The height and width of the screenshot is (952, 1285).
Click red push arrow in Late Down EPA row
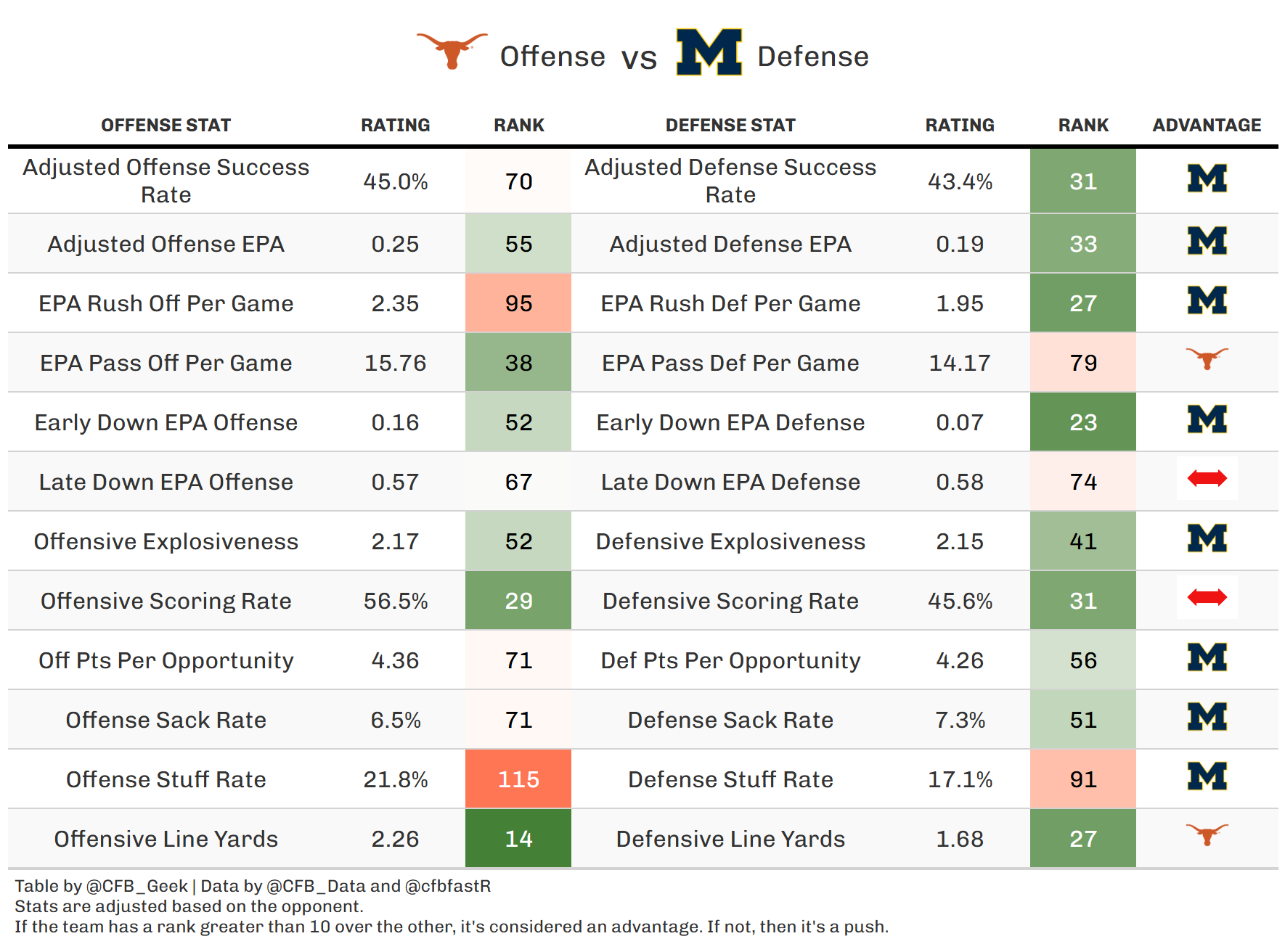[1207, 478]
